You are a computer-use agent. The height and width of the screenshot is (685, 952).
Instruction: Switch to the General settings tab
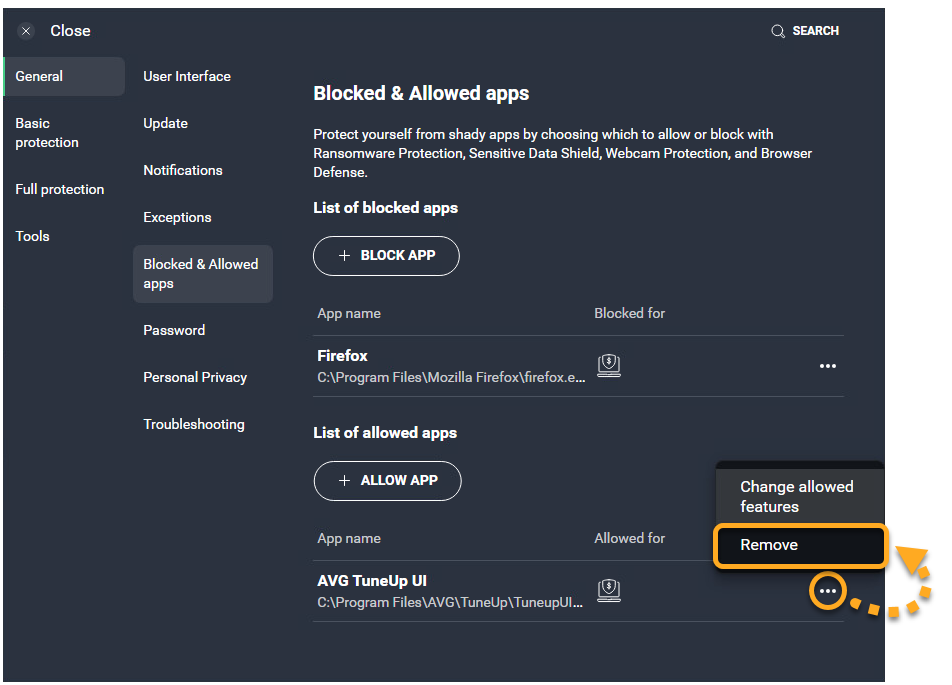pos(40,77)
